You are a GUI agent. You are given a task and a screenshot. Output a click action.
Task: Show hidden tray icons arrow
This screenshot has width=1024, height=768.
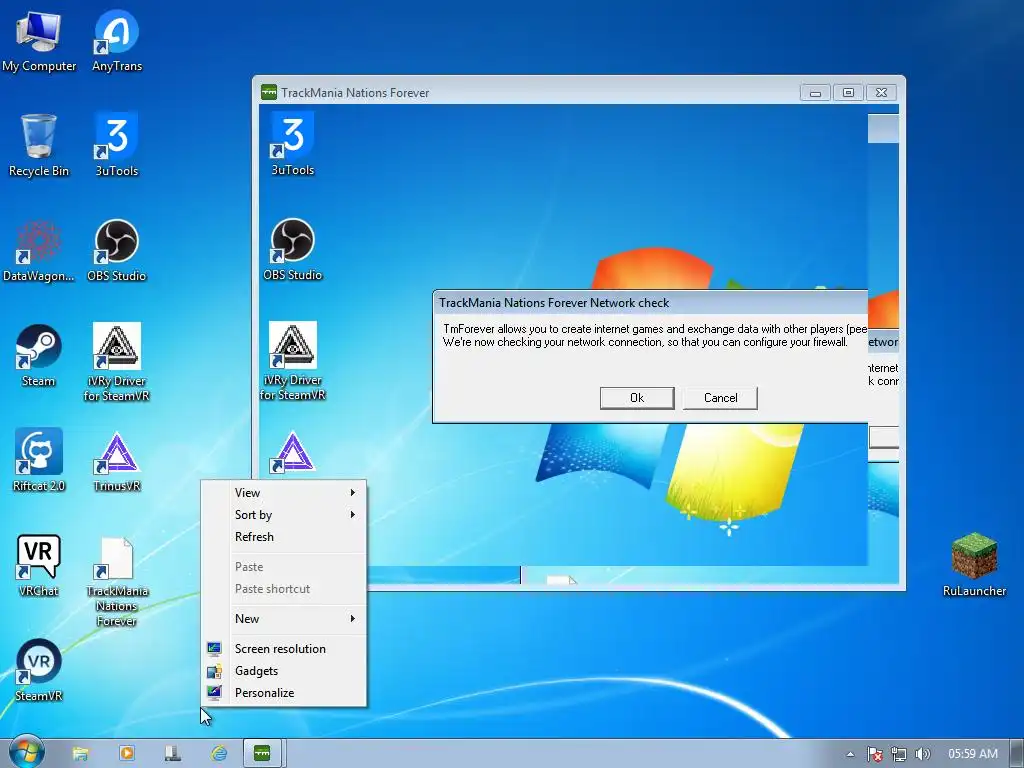point(850,754)
